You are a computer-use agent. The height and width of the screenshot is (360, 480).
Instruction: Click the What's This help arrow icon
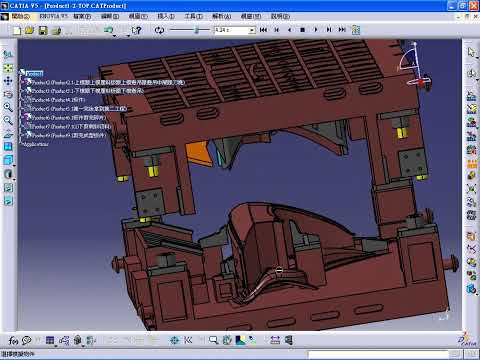[136, 30]
